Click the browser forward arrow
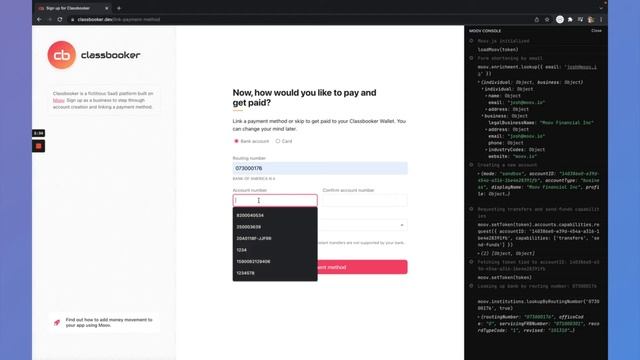 49,19
